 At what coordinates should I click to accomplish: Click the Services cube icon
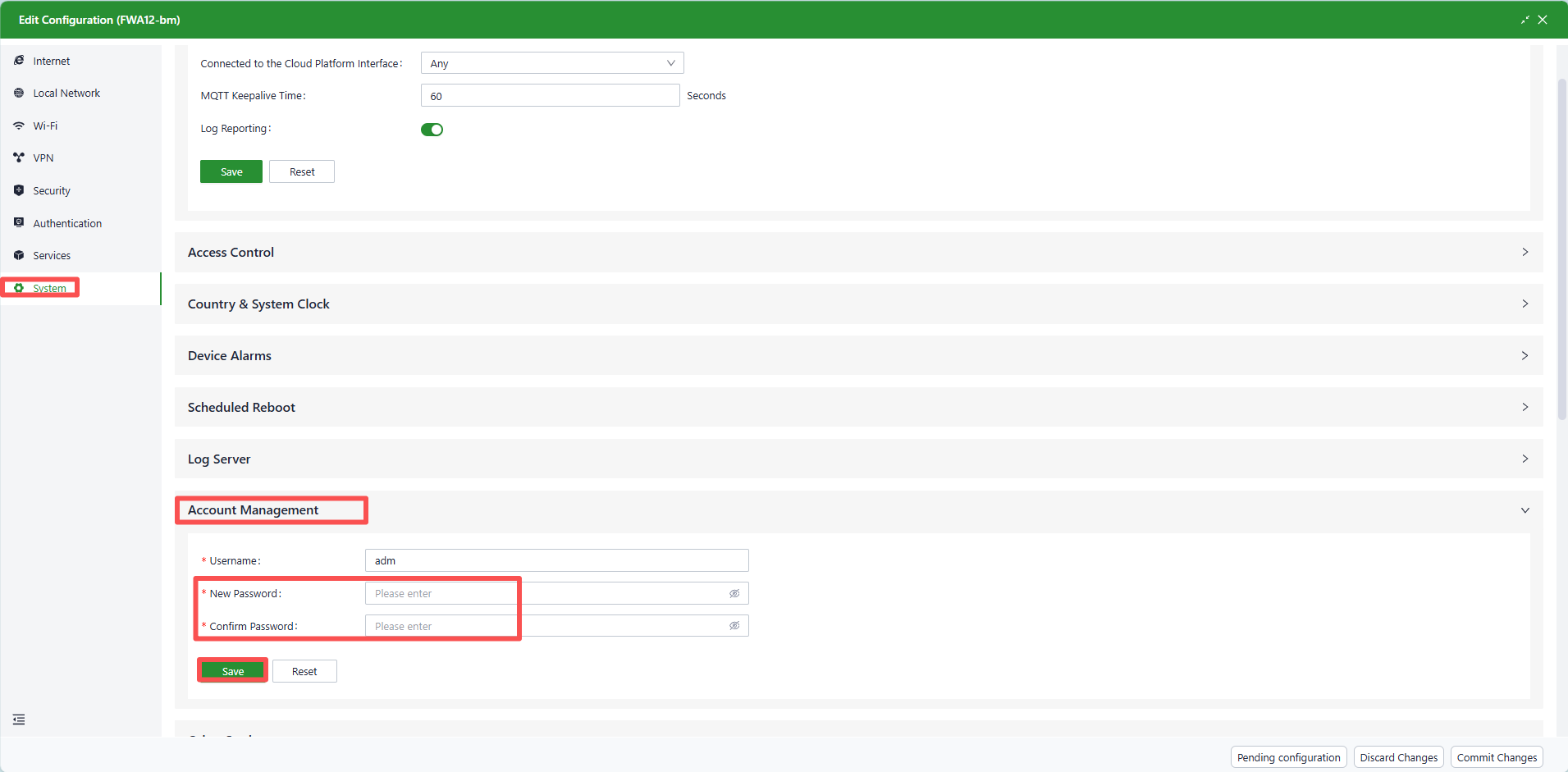pos(19,255)
